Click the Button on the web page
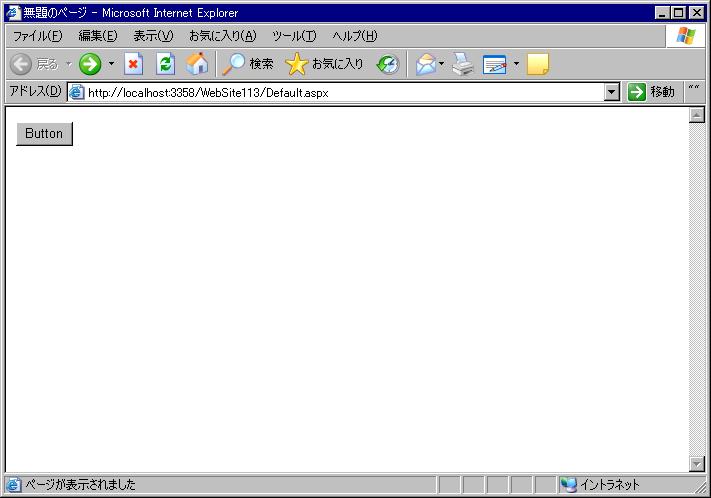 (x=44, y=134)
